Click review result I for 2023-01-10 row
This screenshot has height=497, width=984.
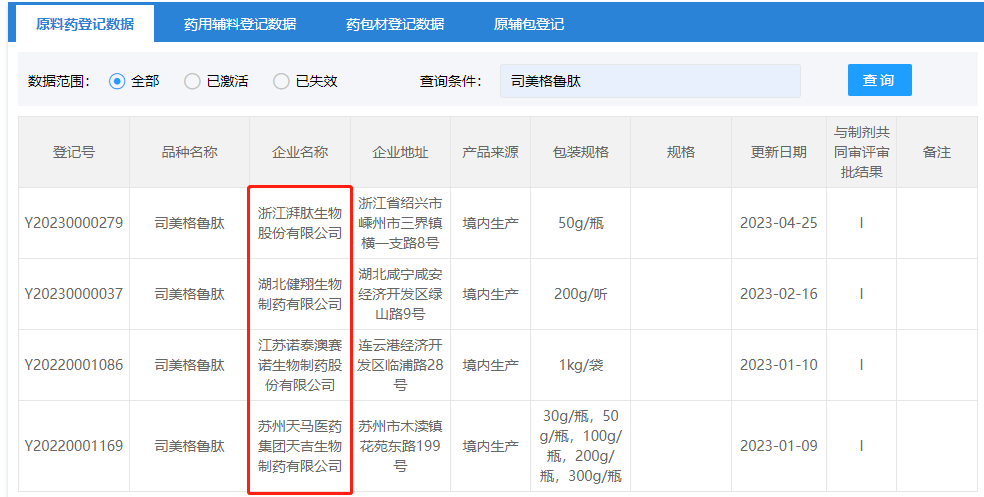pyautogui.click(x=862, y=365)
